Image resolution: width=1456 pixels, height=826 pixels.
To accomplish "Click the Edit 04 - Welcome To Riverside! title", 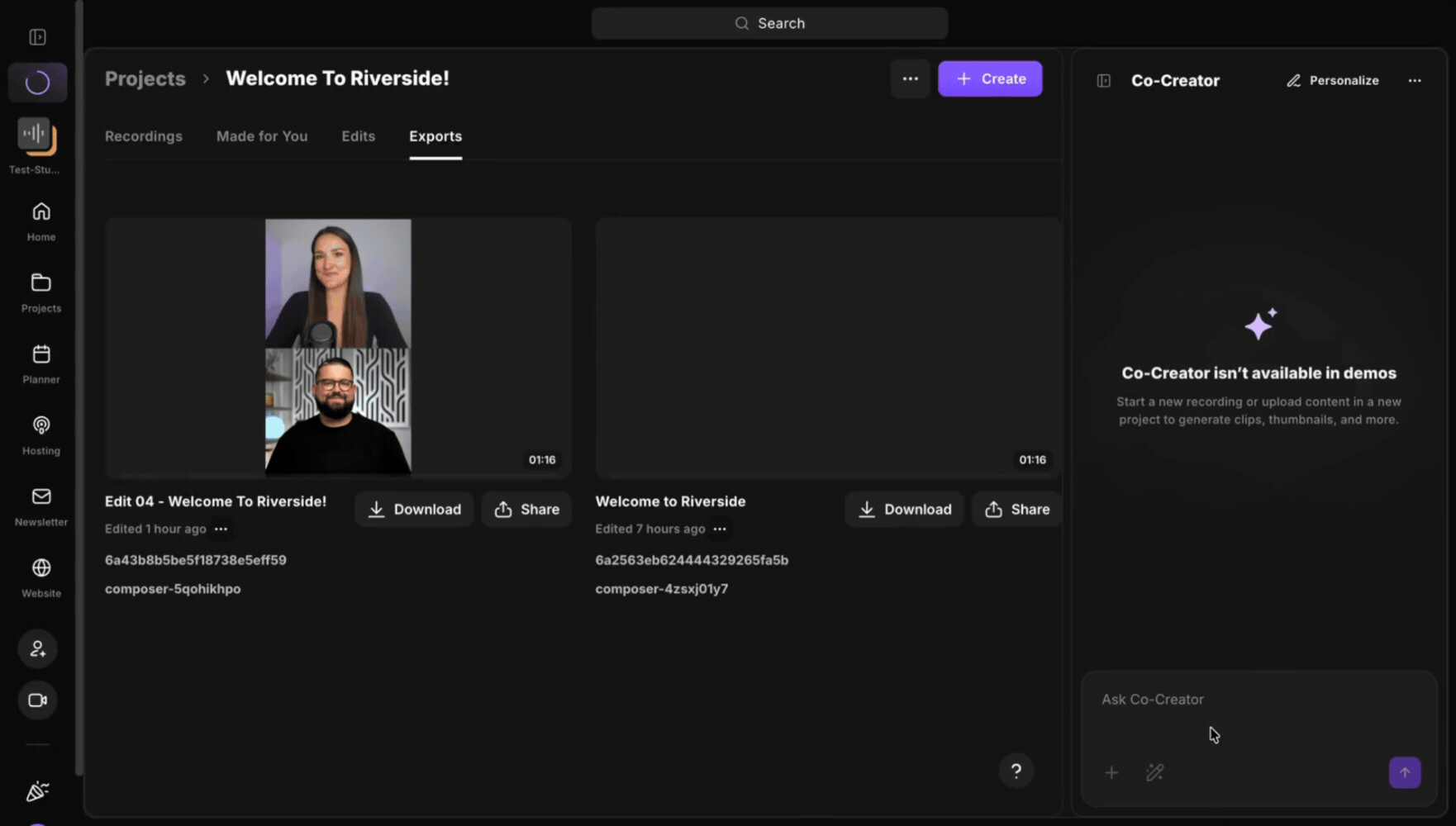I will click(x=216, y=501).
